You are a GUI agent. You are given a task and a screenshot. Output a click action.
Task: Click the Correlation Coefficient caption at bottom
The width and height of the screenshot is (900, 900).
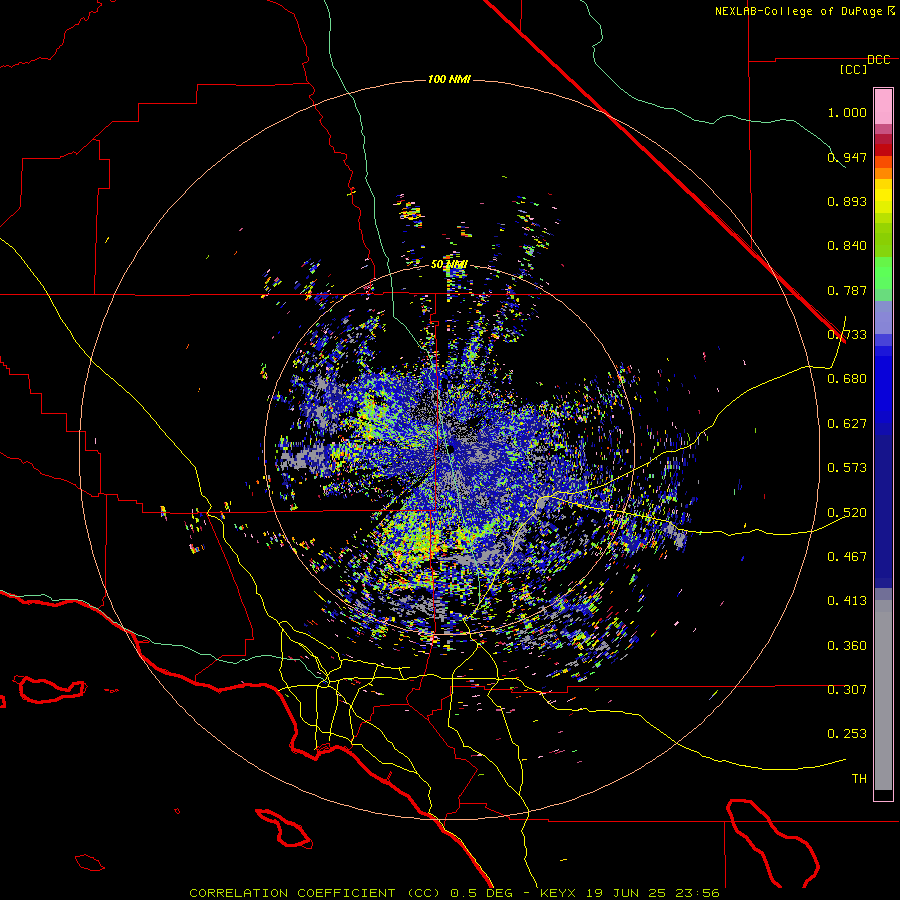pyautogui.click(x=454, y=893)
